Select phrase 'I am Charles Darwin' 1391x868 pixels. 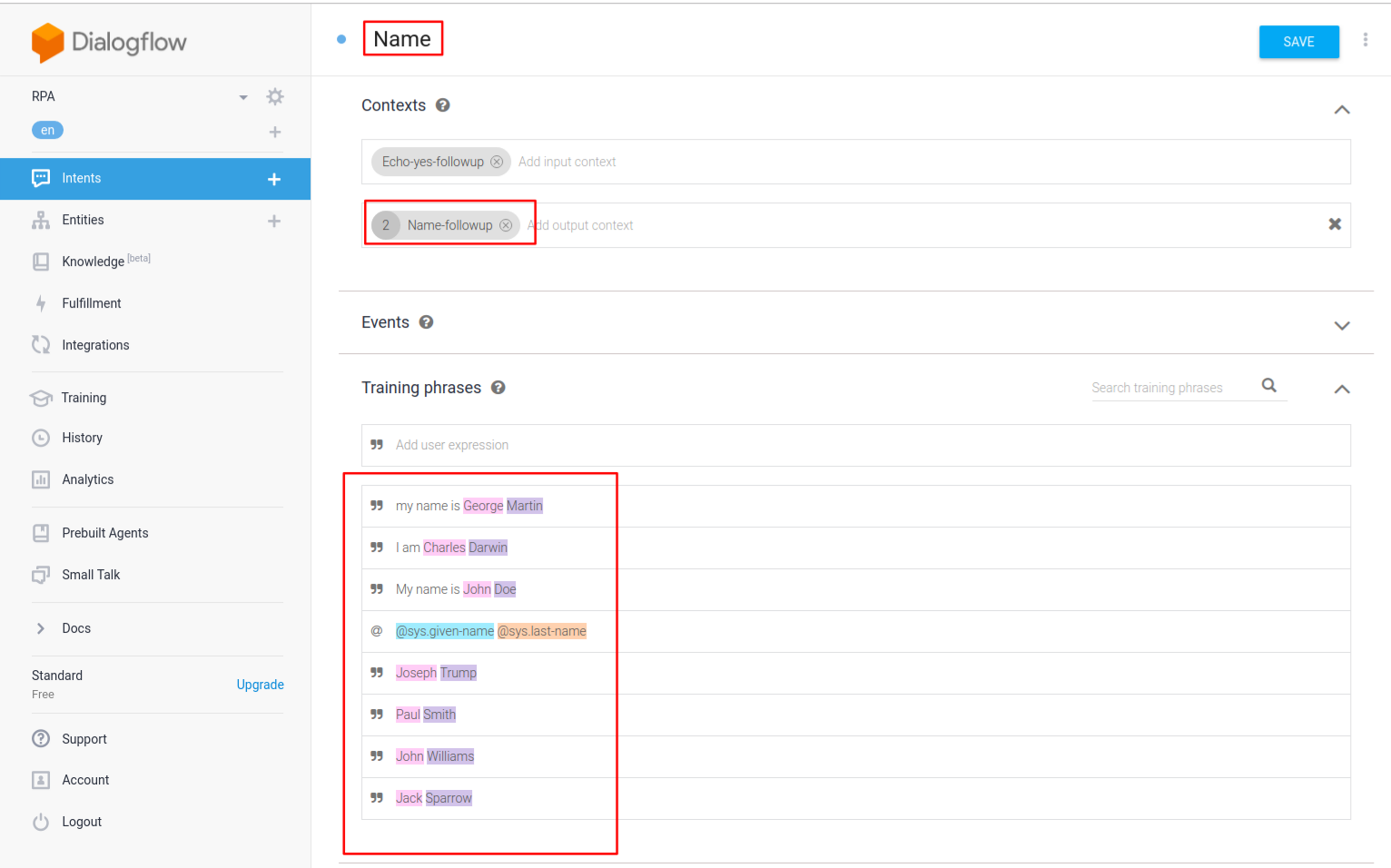click(x=452, y=547)
